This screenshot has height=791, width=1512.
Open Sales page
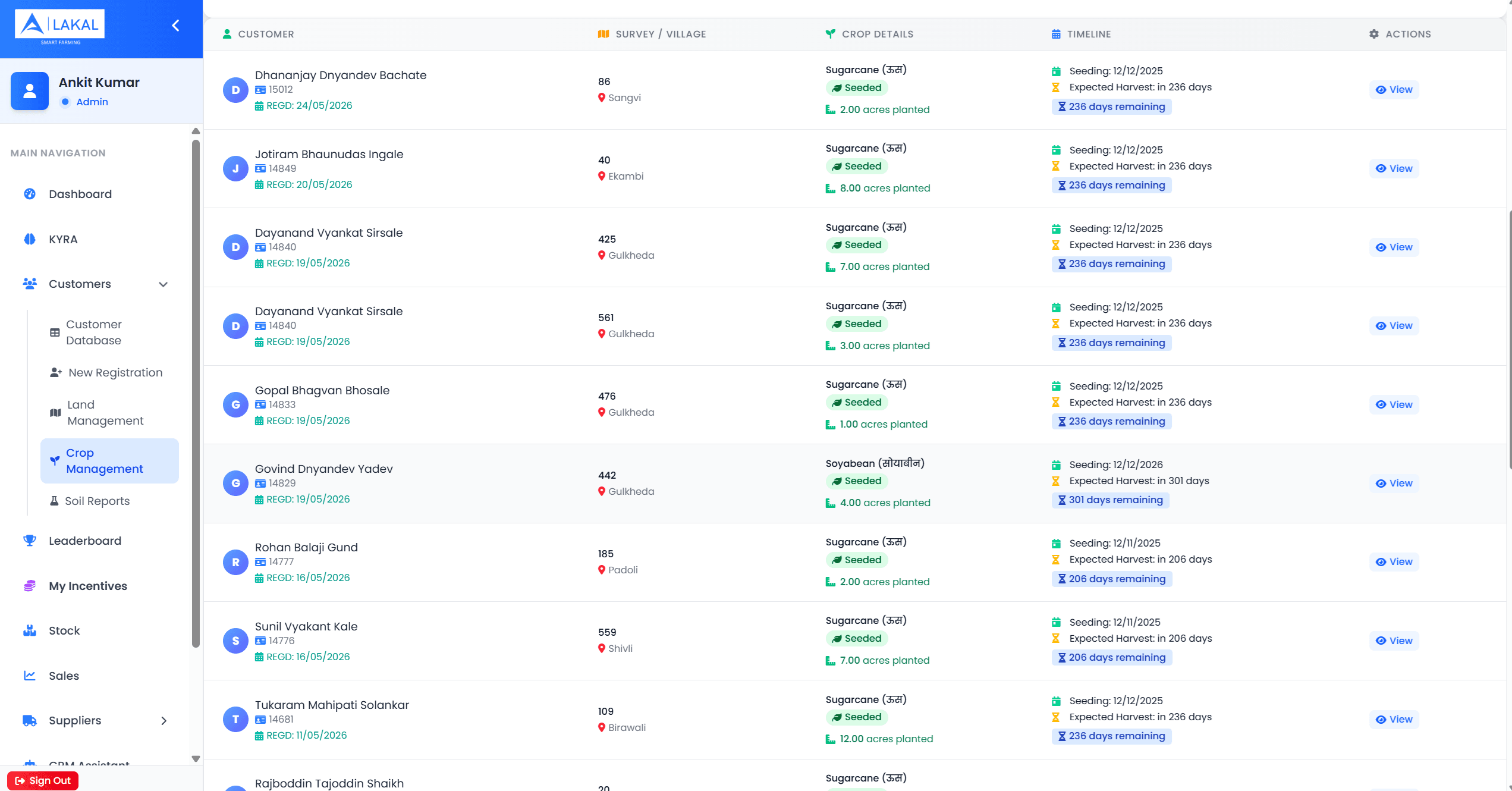click(64, 676)
